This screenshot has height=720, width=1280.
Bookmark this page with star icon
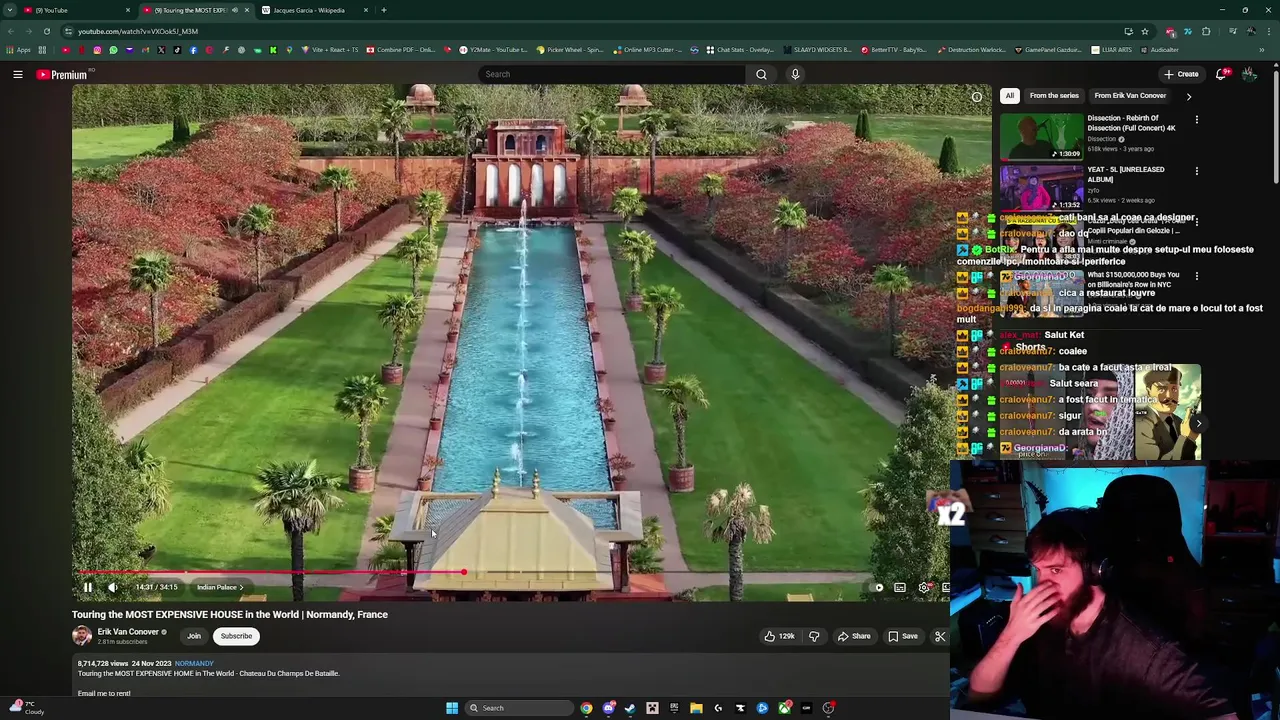coord(1145,31)
